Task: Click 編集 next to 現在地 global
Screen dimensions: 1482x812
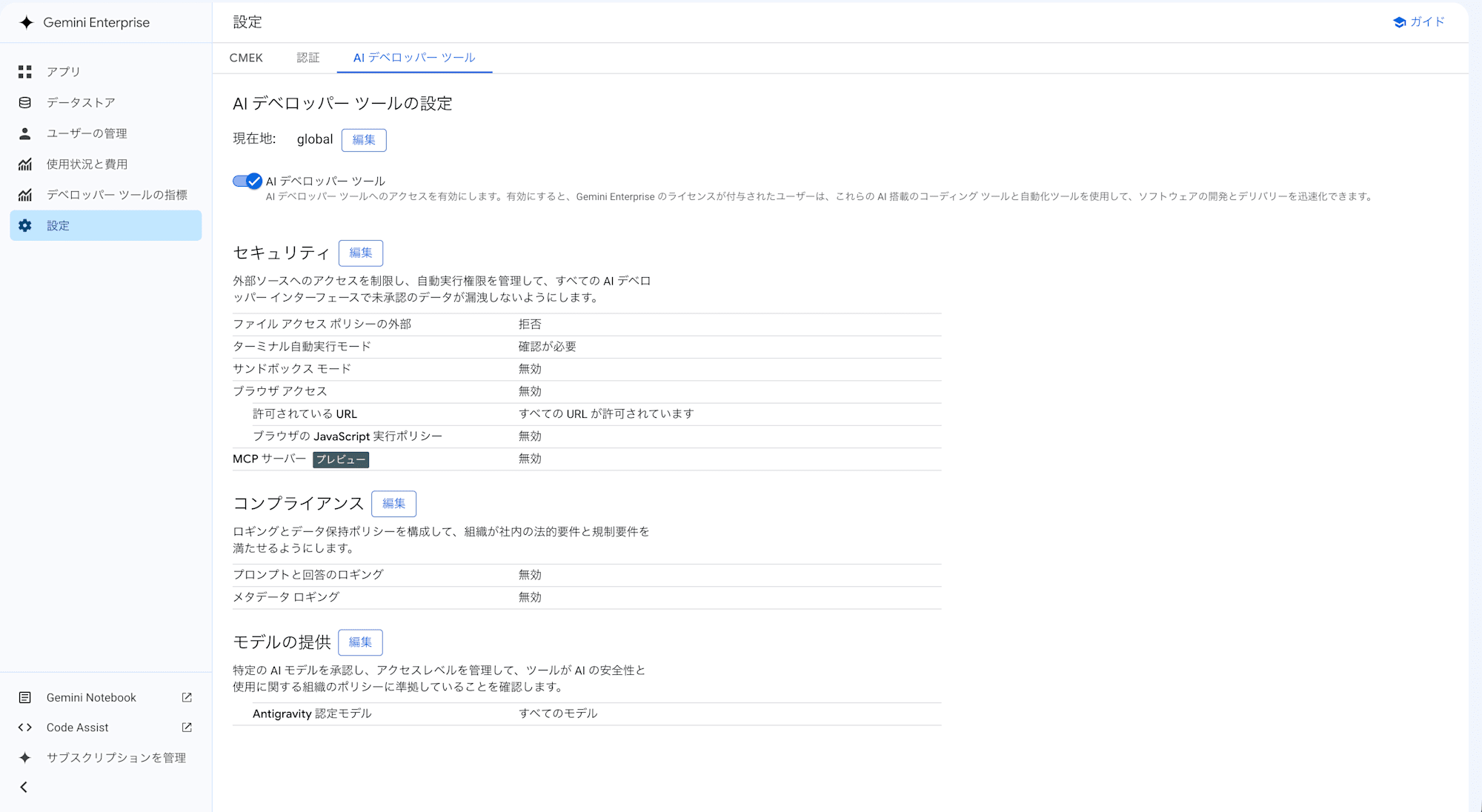Action: pyautogui.click(x=364, y=140)
